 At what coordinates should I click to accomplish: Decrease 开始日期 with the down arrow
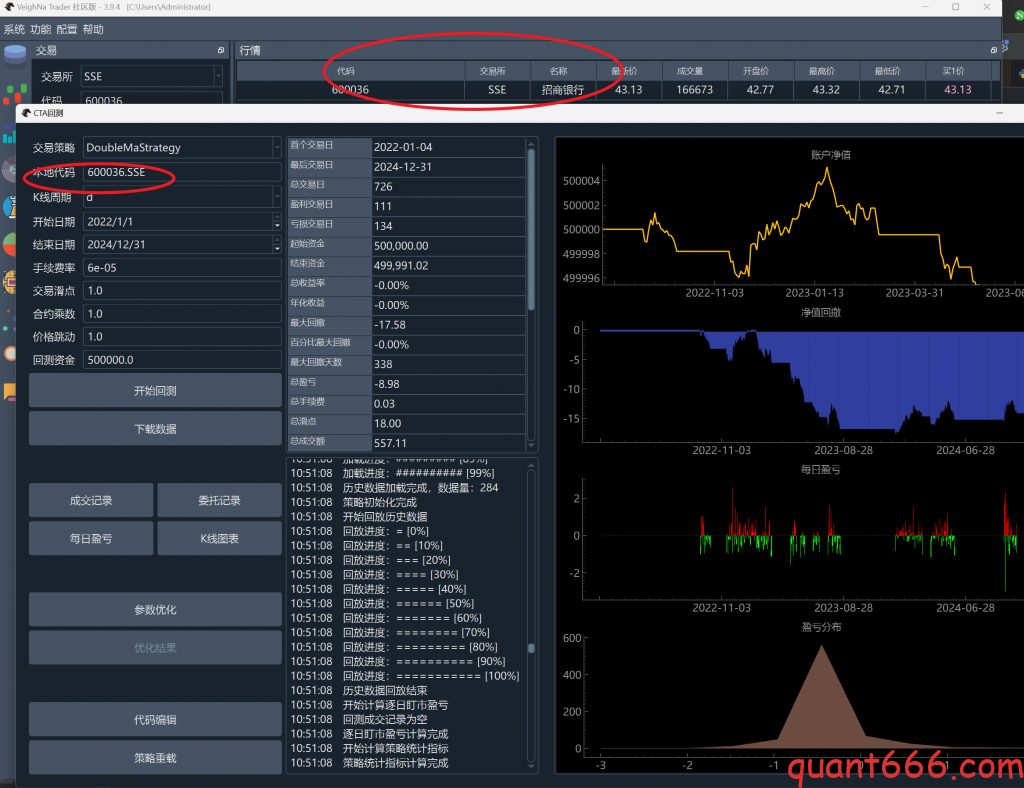pyautogui.click(x=277, y=226)
